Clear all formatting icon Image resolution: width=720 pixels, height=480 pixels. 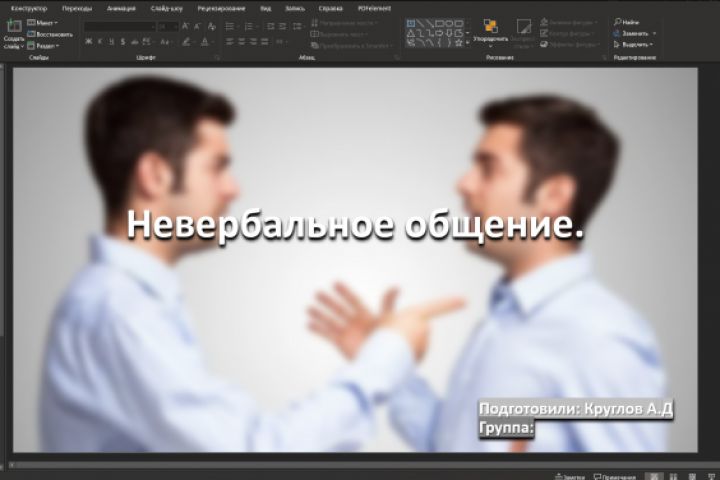click(x=212, y=27)
